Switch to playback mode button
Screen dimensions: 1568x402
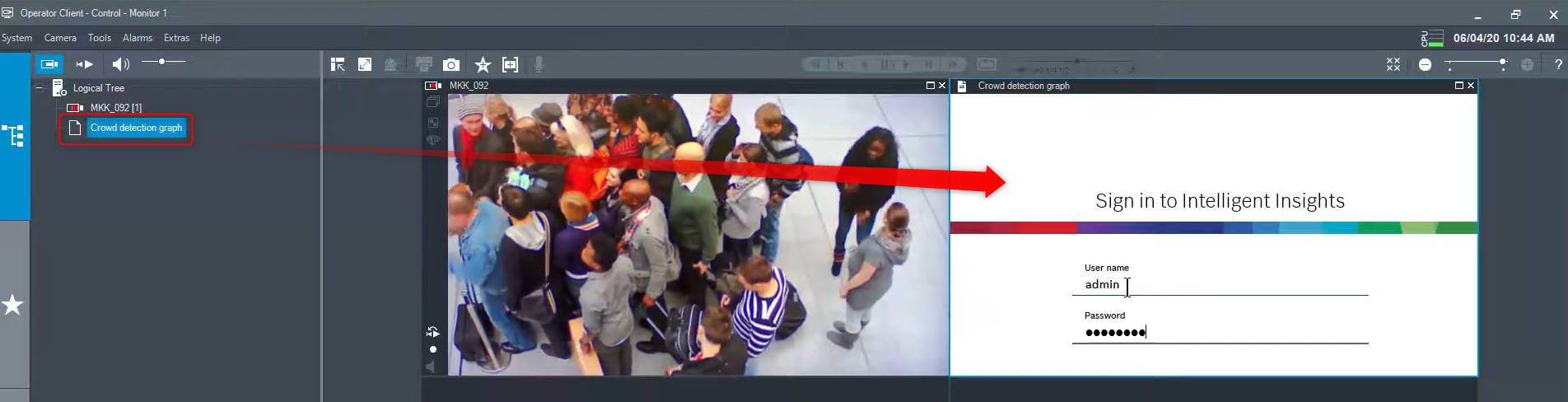tap(84, 64)
